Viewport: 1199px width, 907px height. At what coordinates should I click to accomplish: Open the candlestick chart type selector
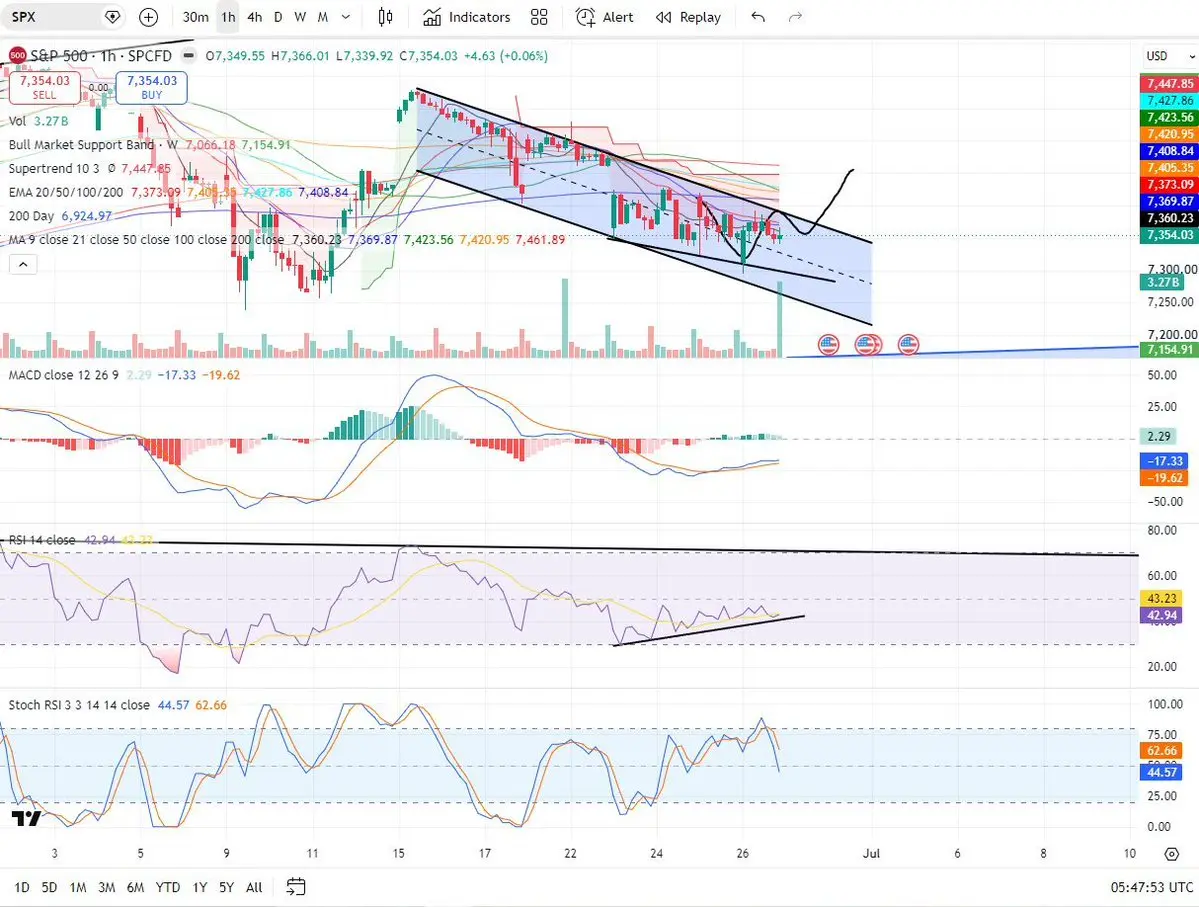click(385, 17)
